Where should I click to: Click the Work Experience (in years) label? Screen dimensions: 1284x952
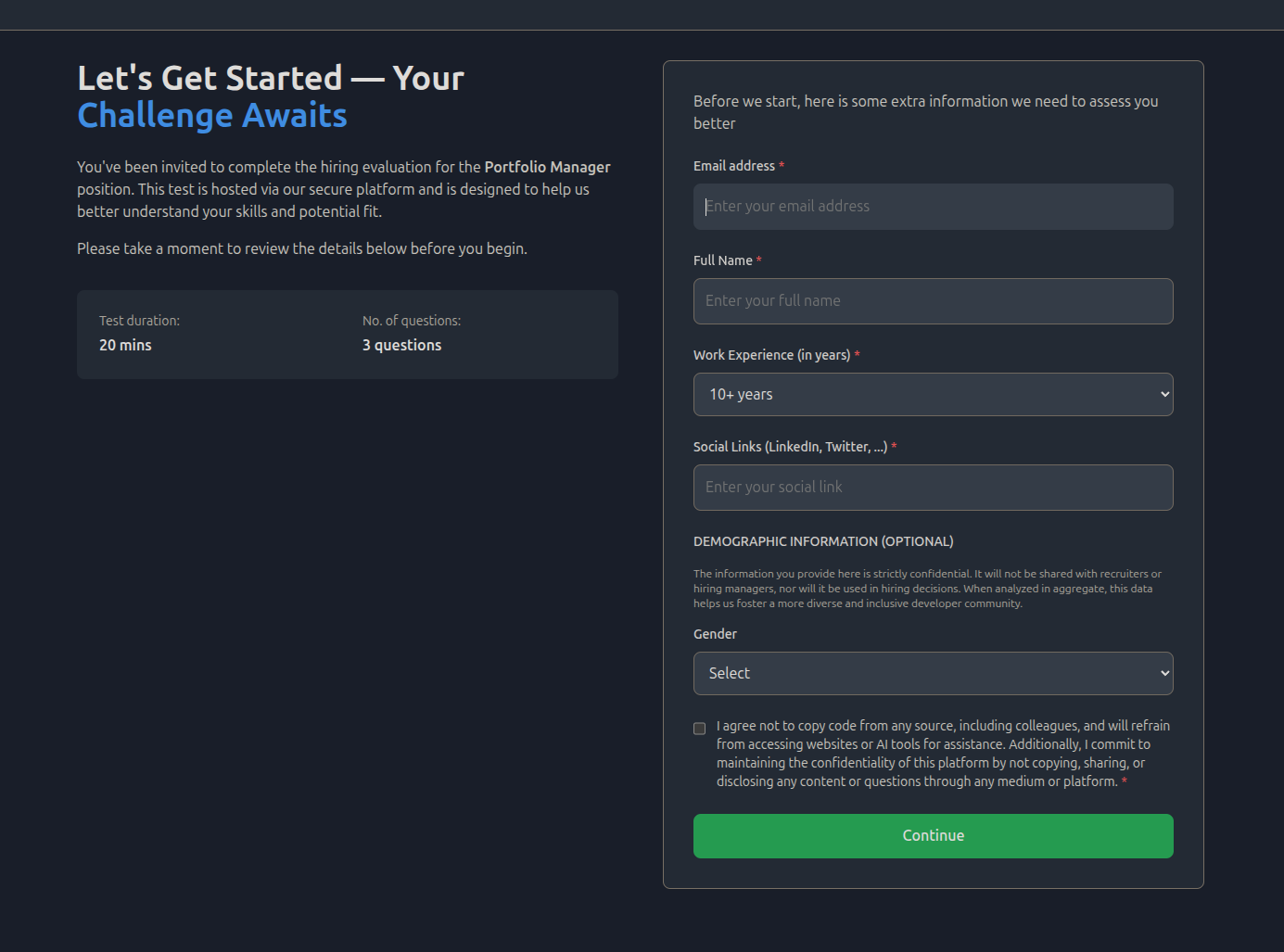coord(772,355)
